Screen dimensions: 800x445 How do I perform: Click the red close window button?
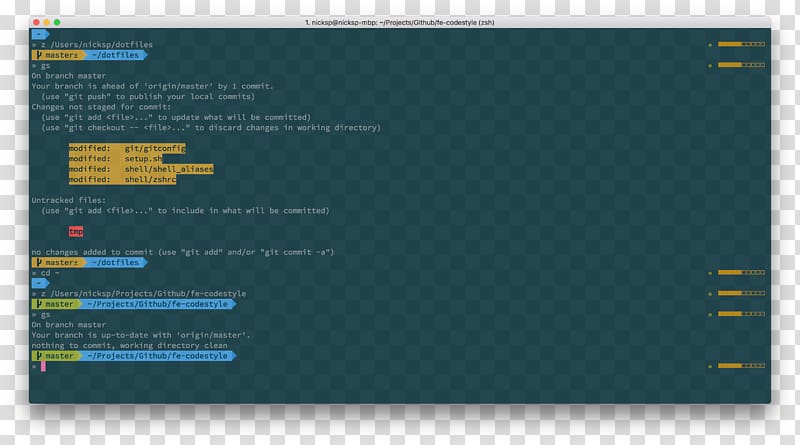pyautogui.click(x=36, y=22)
